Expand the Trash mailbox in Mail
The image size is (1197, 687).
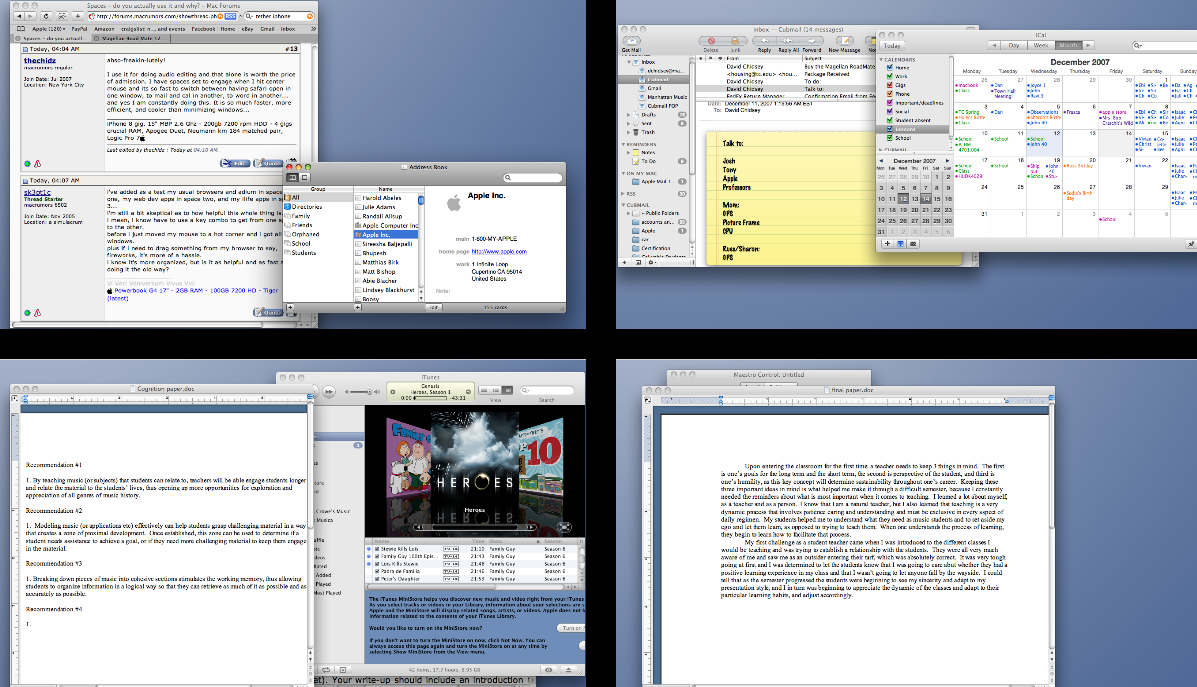(629, 132)
